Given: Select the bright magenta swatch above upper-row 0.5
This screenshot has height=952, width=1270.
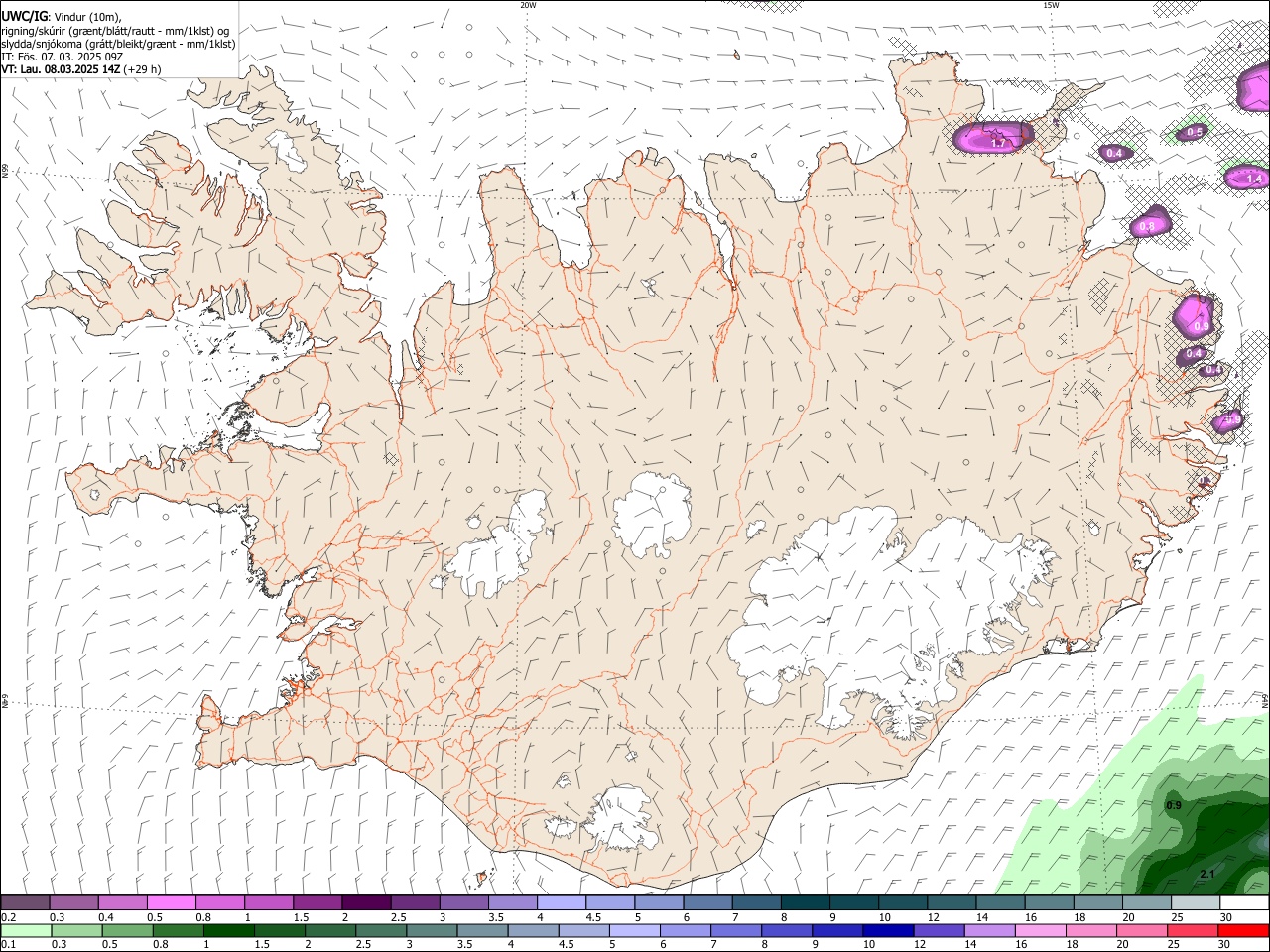Looking at the screenshot, I should (x=172, y=902).
